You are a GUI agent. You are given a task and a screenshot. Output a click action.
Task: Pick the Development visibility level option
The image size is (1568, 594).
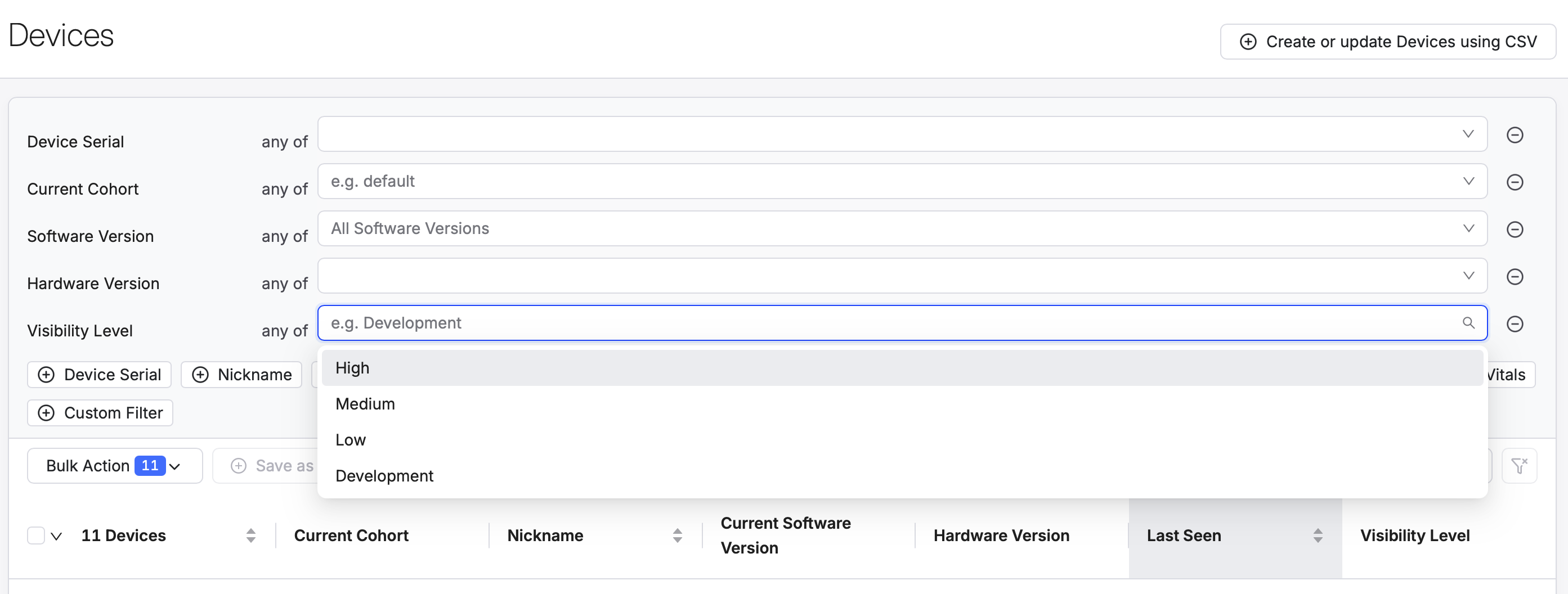(384, 476)
